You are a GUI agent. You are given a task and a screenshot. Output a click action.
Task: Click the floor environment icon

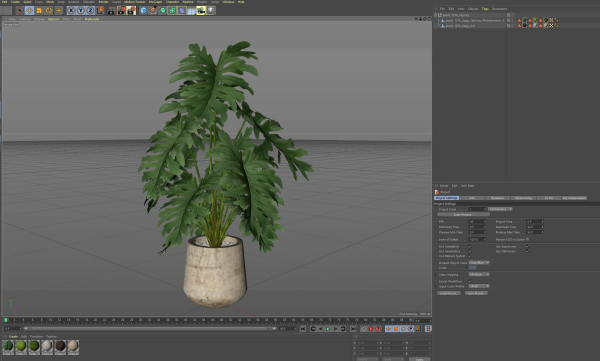191,11
